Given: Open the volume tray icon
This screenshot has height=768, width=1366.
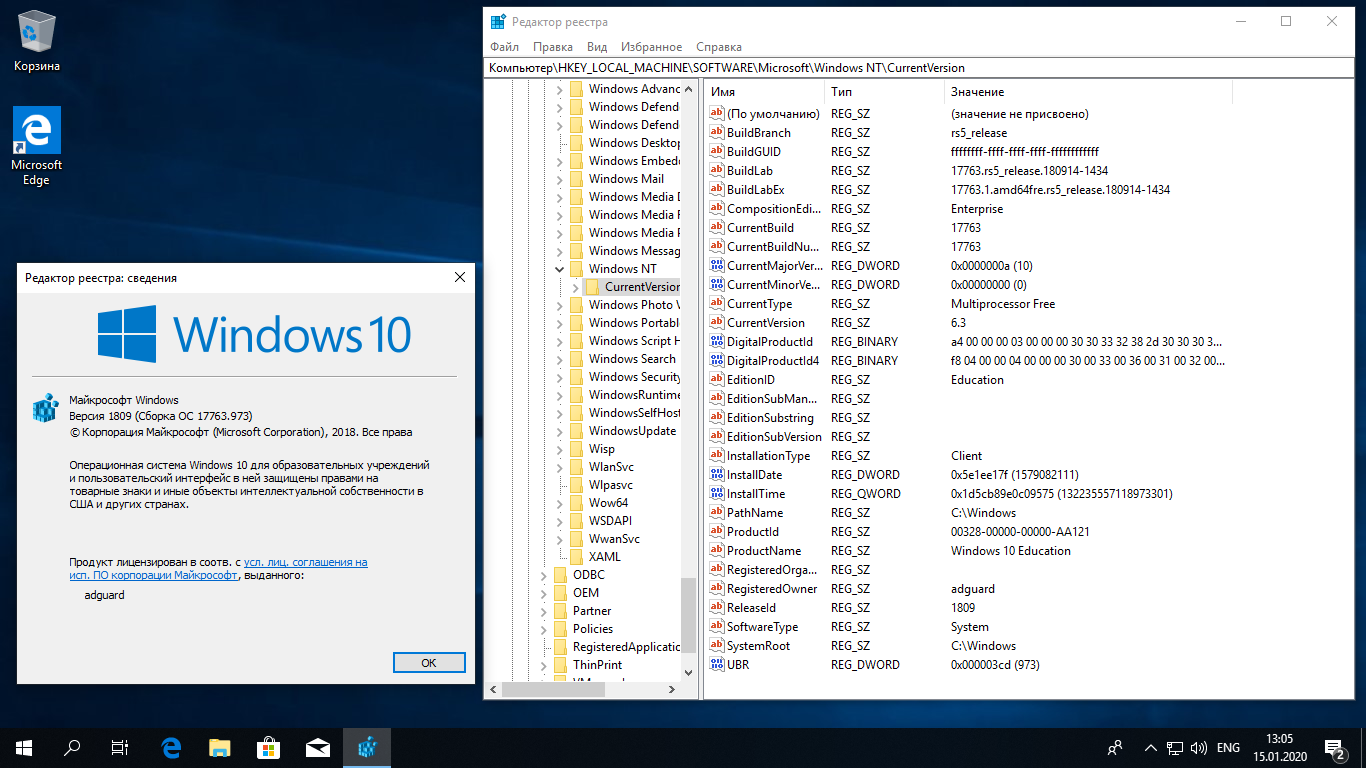Looking at the screenshot, I should [x=1198, y=747].
